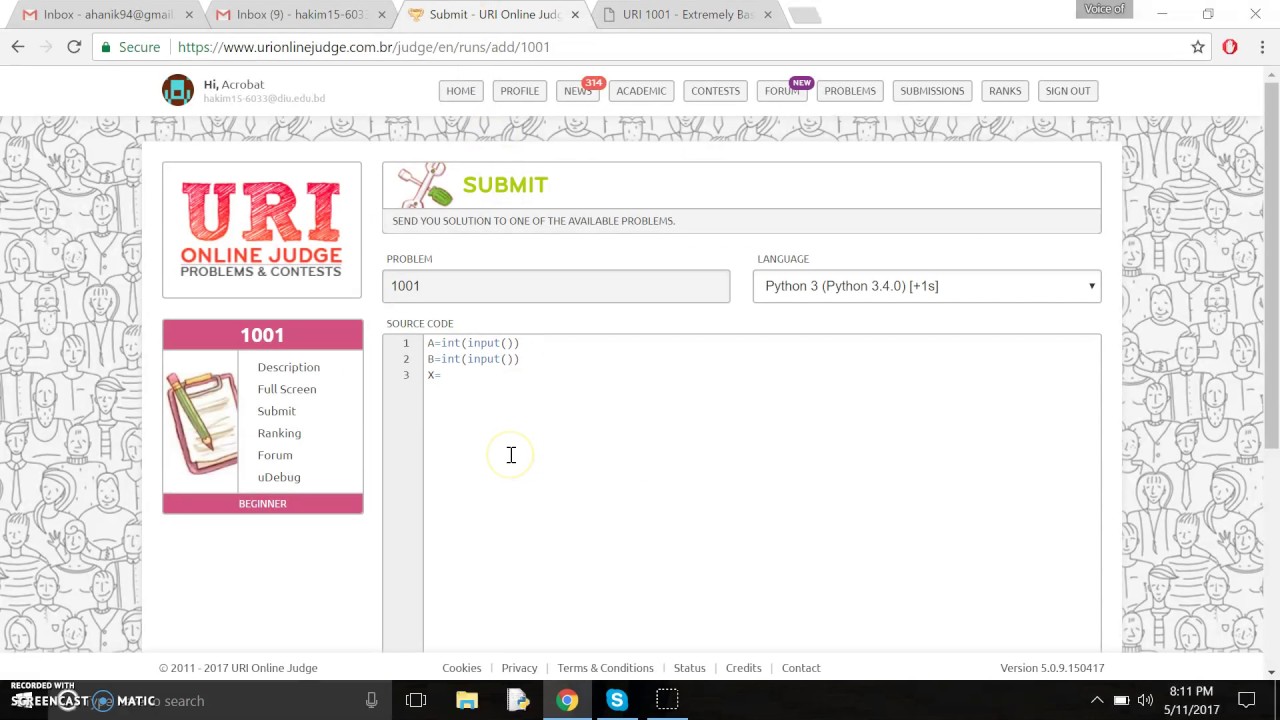Switch to the URI 1001 Extremely Basic tab
Screen dimensions: 1280x720
pos(688,15)
